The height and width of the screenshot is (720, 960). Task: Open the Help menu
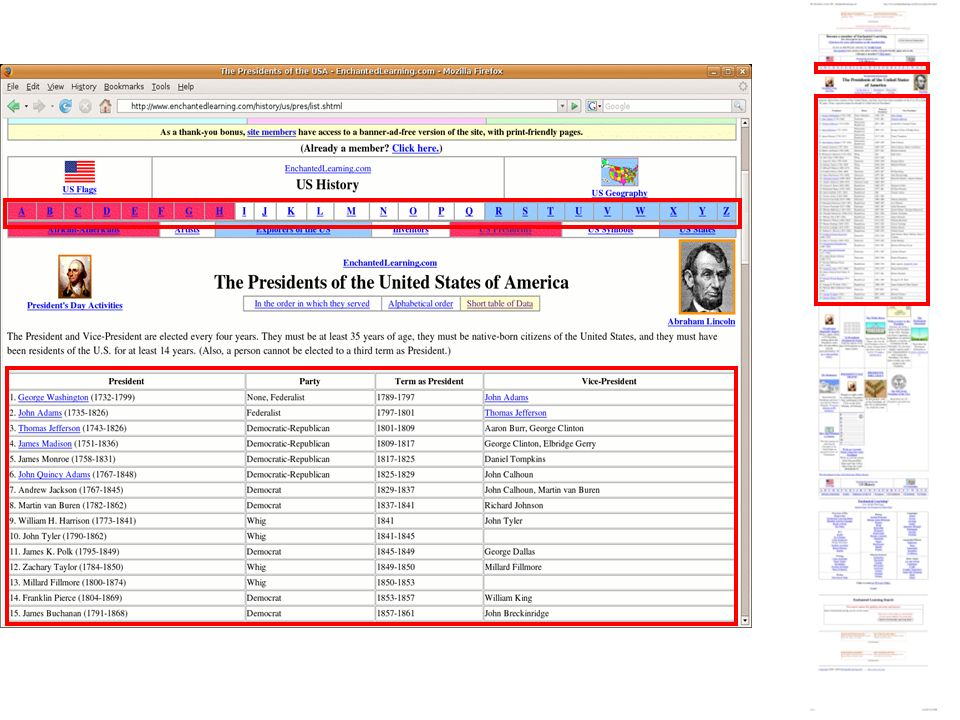coord(186,86)
